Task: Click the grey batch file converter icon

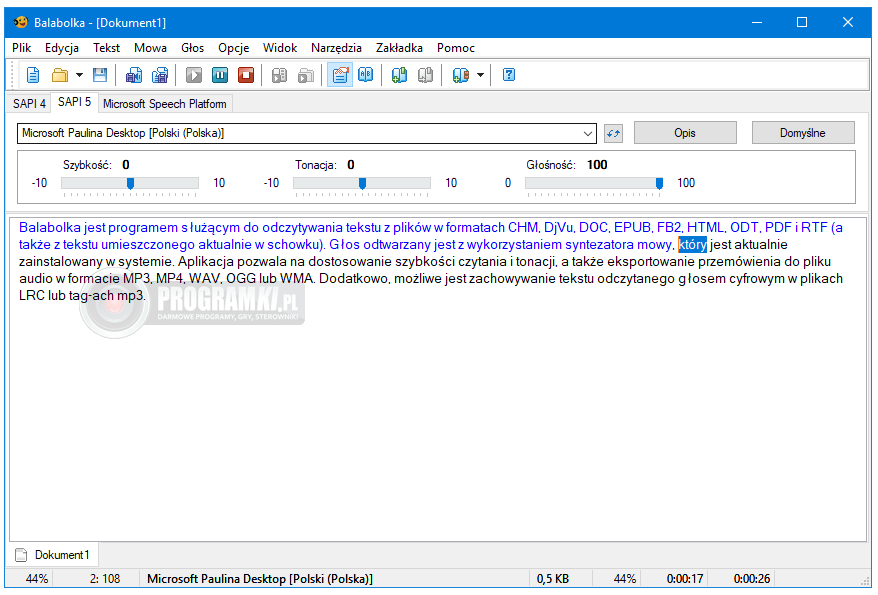Action: (306, 75)
